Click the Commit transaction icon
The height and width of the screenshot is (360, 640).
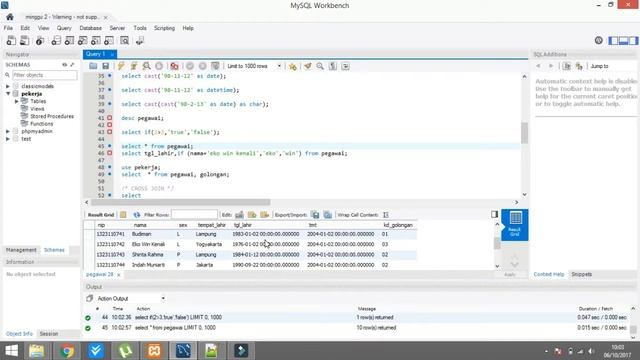click(x=190, y=66)
